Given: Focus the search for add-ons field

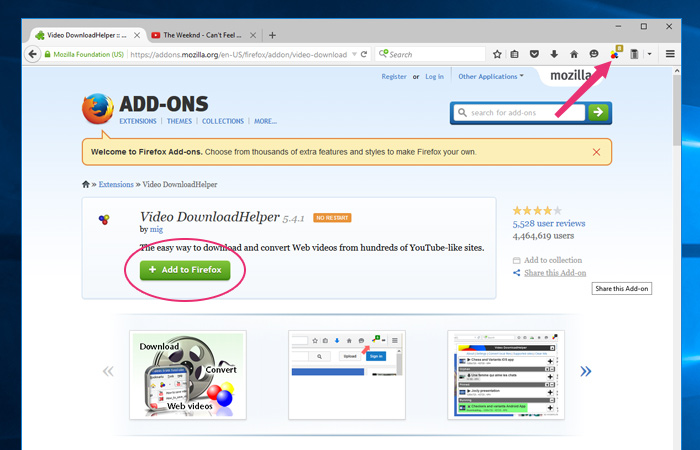Looking at the screenshot, I should click(x=519, y=112).
